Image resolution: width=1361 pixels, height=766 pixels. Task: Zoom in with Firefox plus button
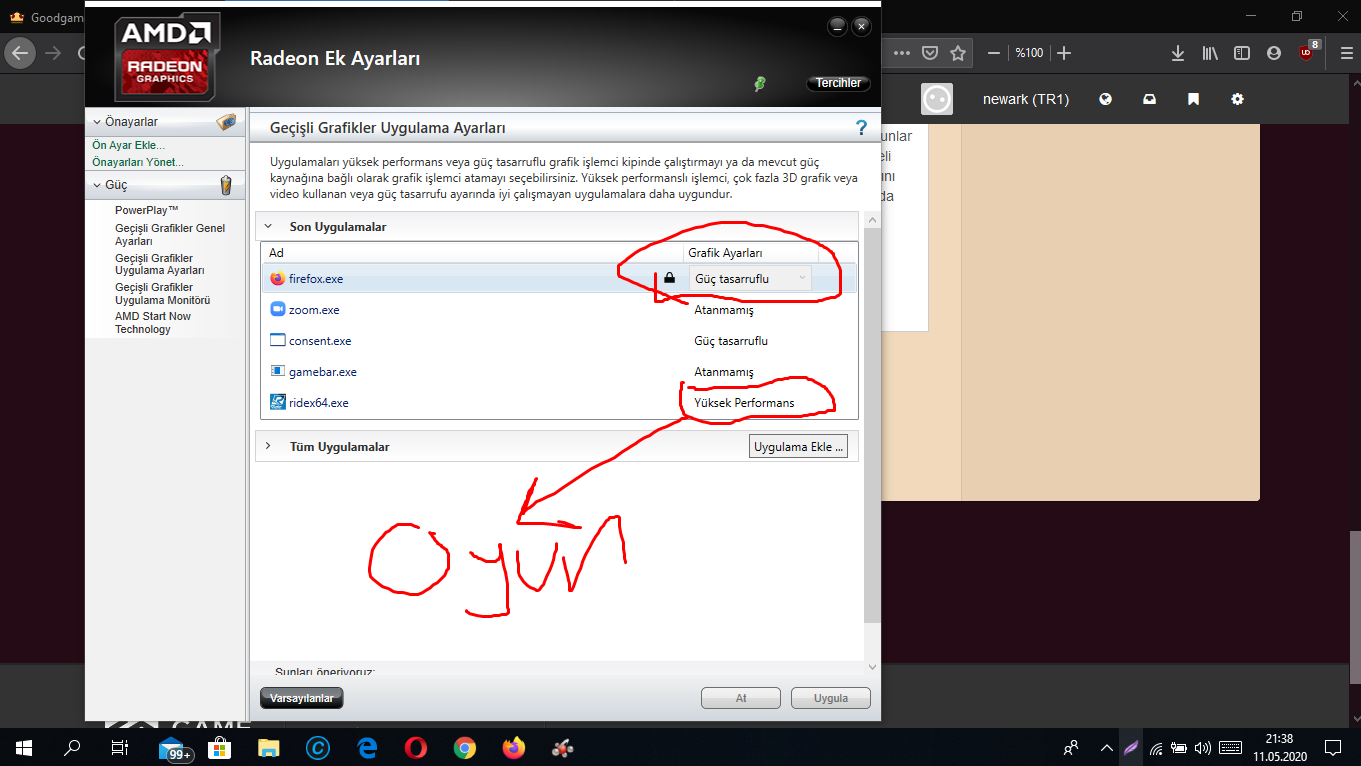click(1064, 53)
